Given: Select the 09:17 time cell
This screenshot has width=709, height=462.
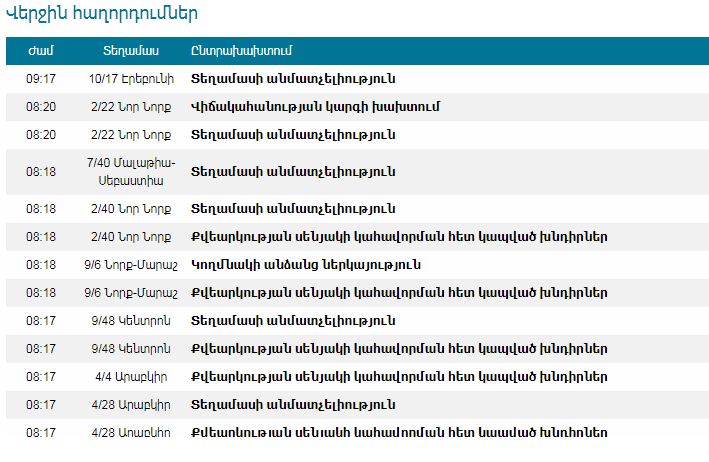Looking at the screenshot, I should pyautogui.click(x=41, y=78).
